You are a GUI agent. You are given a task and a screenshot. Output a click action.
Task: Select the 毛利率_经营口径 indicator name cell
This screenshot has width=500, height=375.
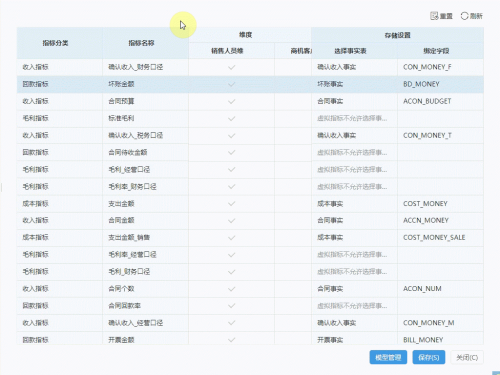coord(146,255)
